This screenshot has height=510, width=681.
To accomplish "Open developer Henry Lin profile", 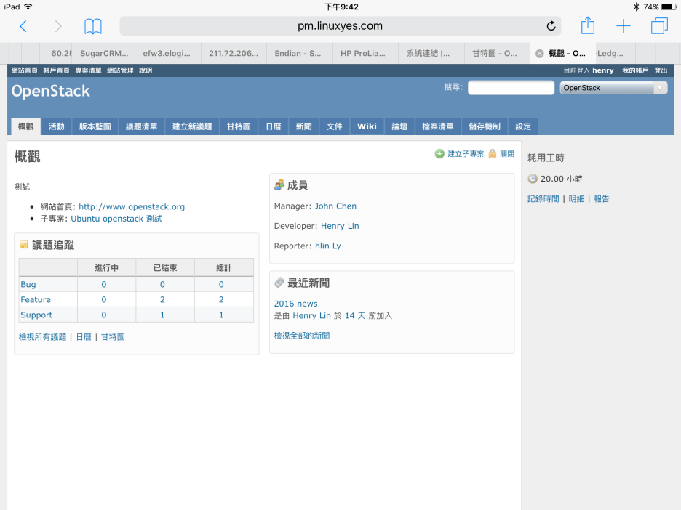I will tap(340, 226).
